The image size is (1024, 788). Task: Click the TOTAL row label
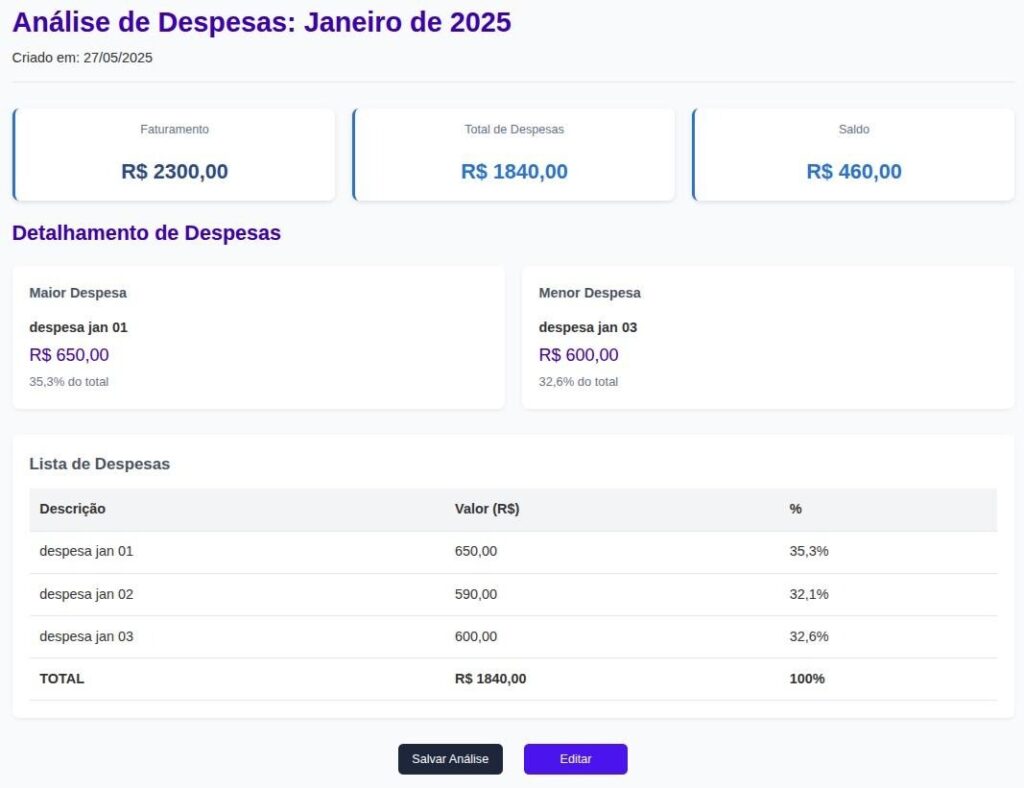click(62, 679)
